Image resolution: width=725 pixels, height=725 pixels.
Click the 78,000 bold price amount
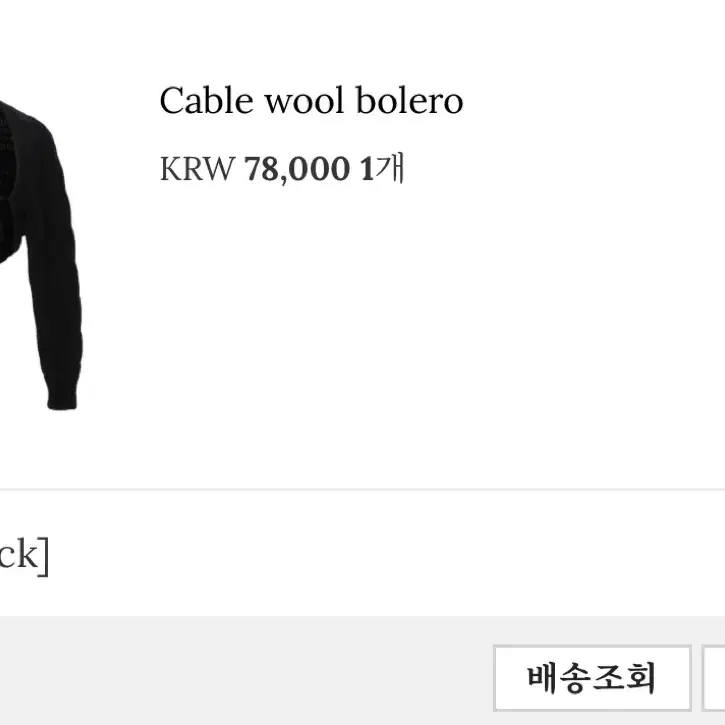(297, 169)
